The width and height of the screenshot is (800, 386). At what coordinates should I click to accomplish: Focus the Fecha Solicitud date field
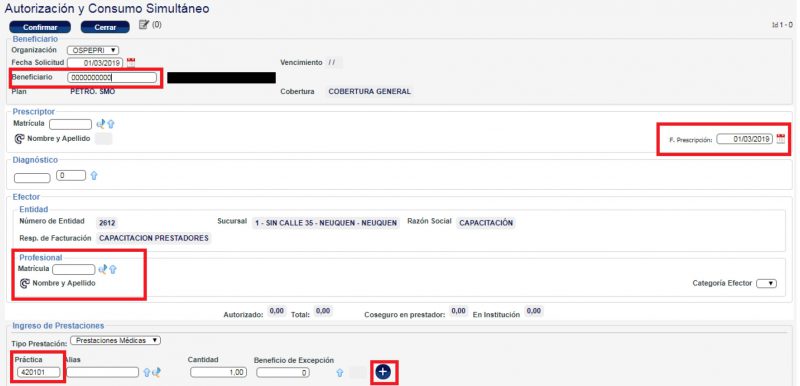95,63
